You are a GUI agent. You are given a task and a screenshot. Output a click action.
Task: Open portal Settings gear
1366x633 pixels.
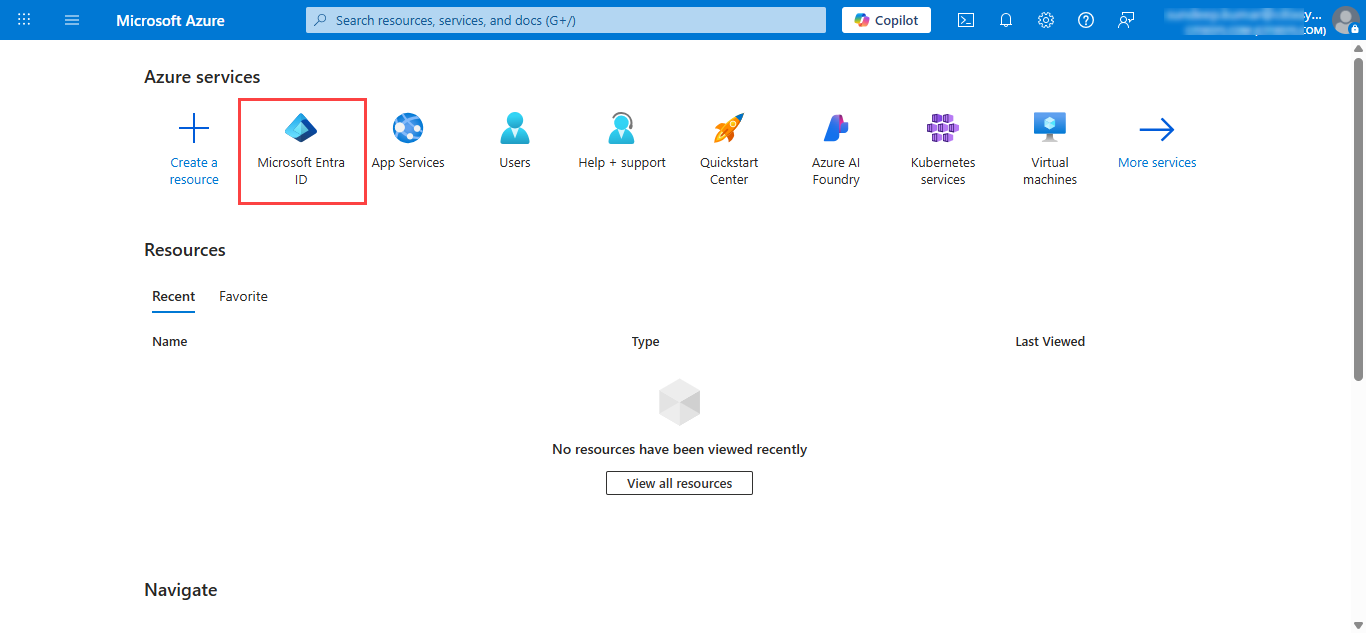coord(1046,20)
